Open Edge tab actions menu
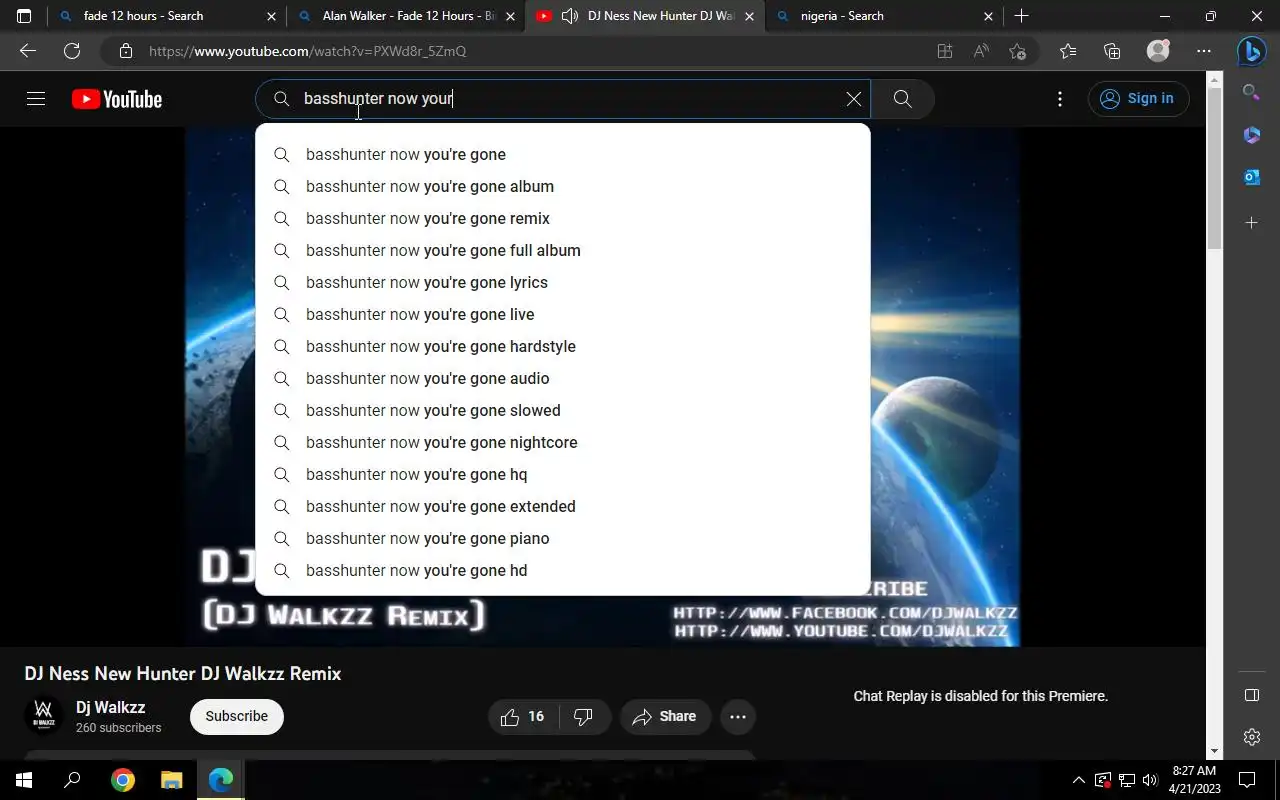Screen dimensions: 1280x800 (24, 16)
